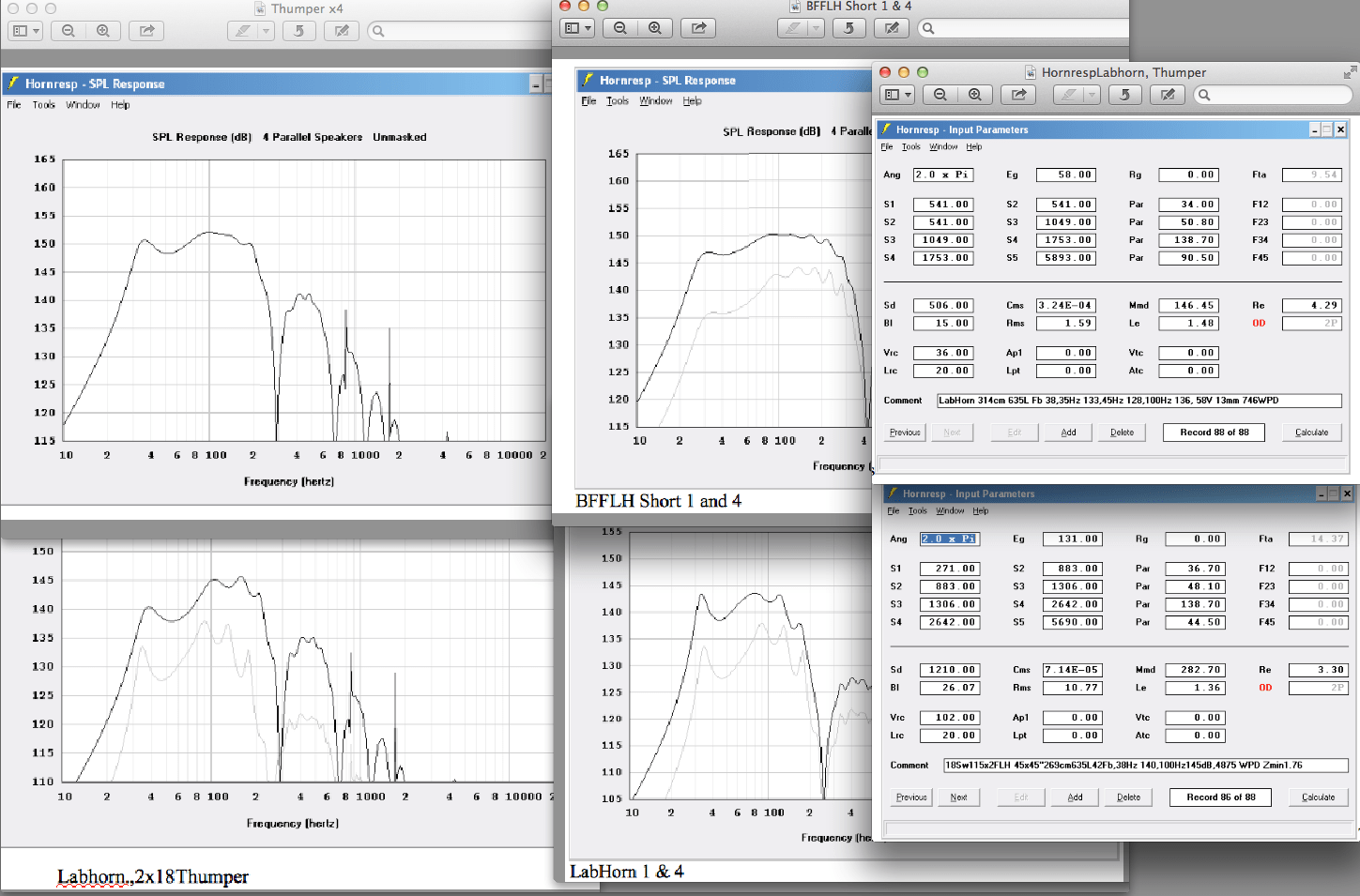Click Previous button beside Record 86 of 88

[911, 797]
